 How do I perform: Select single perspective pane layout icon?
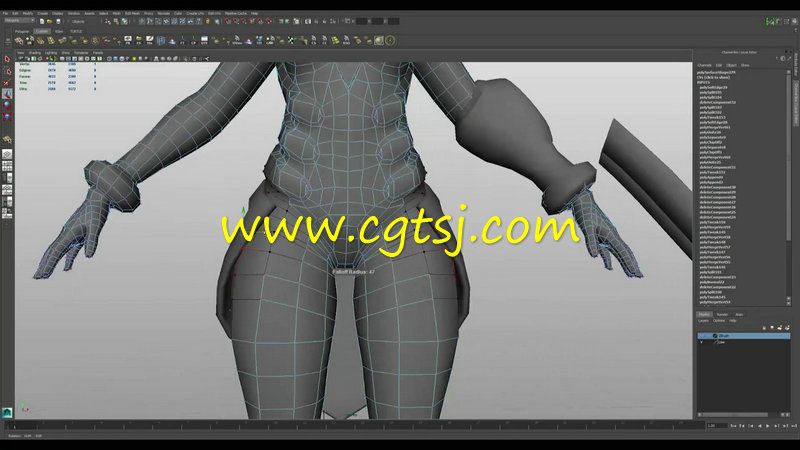pos(7,154)
